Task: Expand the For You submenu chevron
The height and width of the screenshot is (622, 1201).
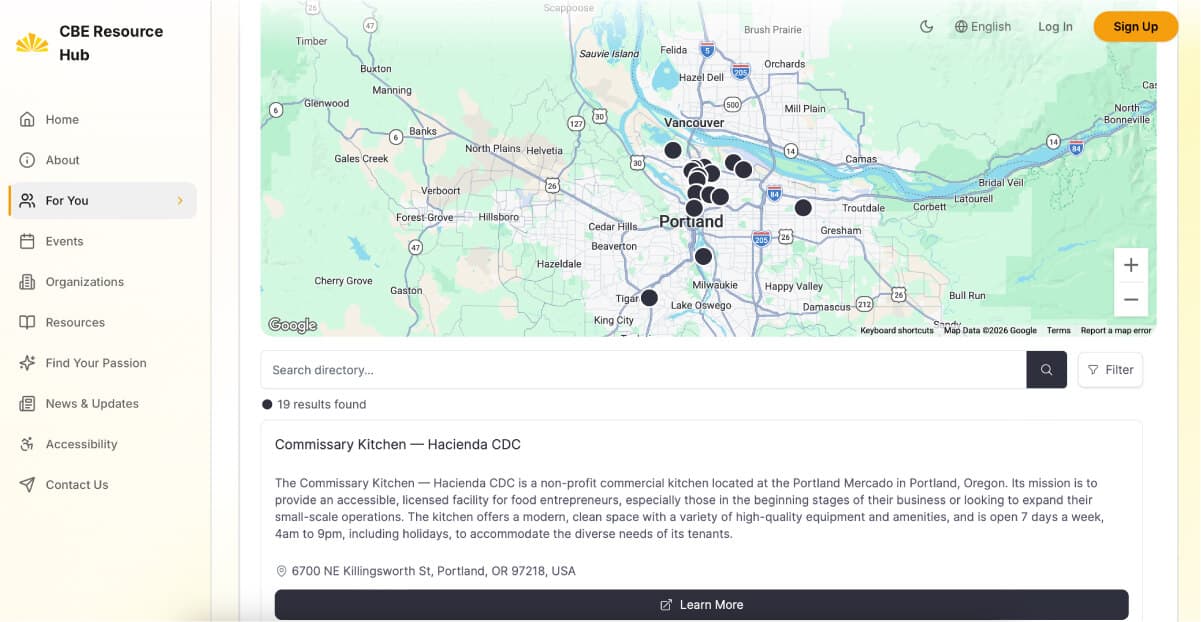Action: tap(180, 201)
